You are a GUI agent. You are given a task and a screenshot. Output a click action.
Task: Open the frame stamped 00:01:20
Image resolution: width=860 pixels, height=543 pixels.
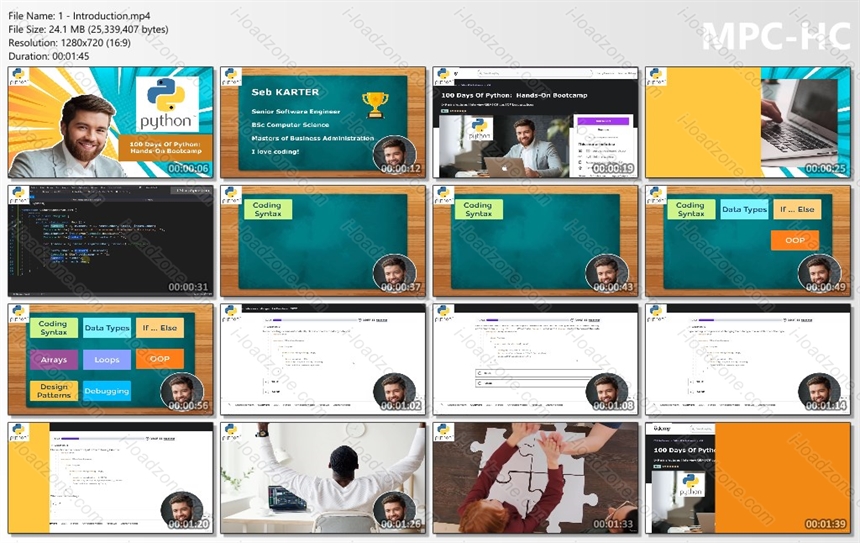(x=110, y=478)
